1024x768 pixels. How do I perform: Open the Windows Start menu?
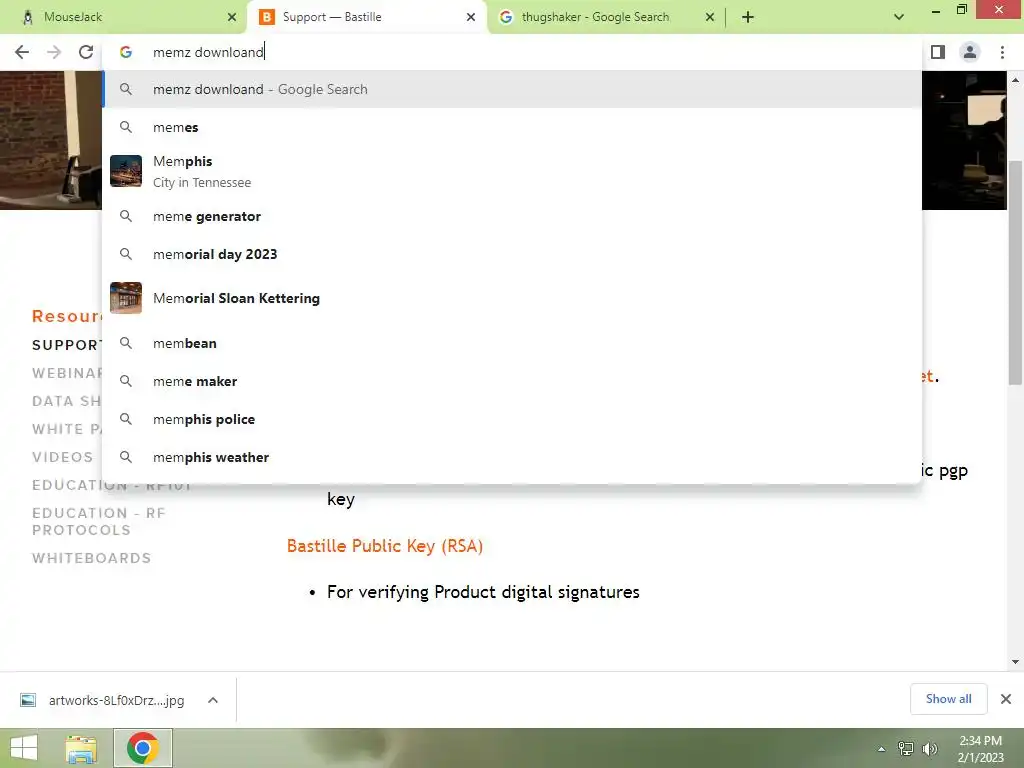point(24,748)
